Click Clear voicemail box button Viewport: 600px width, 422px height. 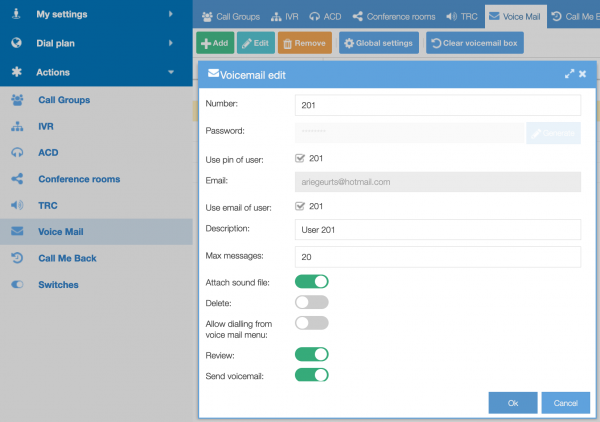(474, 43)
